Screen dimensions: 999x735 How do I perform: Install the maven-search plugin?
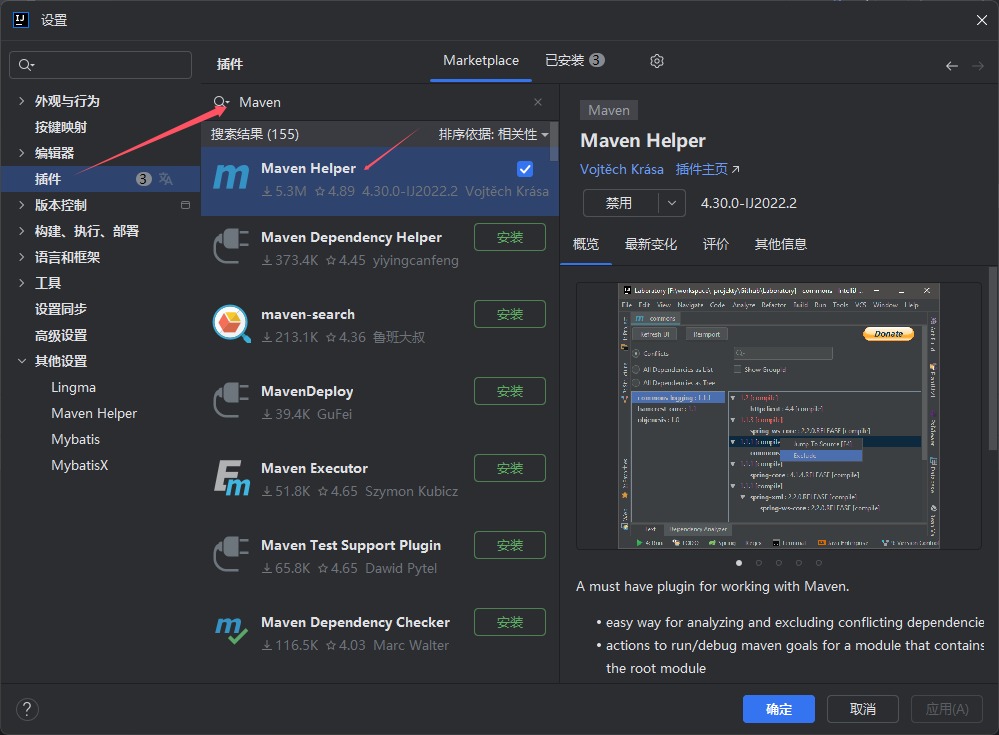(x=510, y=314)
